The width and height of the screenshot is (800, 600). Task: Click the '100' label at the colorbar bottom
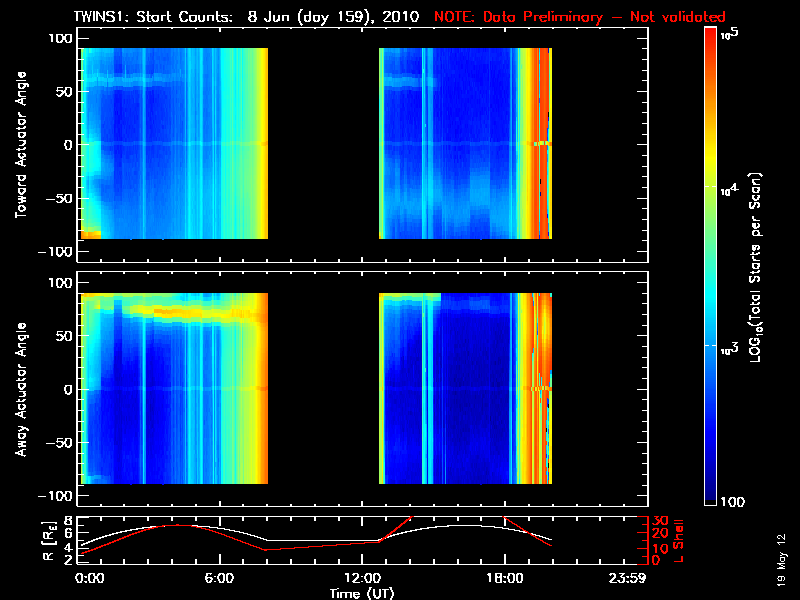[x=733, y=502]
